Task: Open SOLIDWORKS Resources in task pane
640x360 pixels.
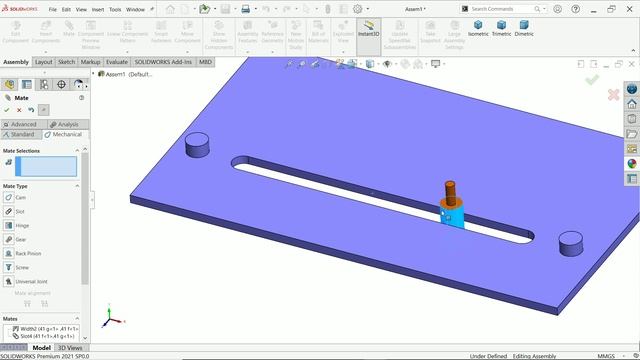Action: coord(632,104)
